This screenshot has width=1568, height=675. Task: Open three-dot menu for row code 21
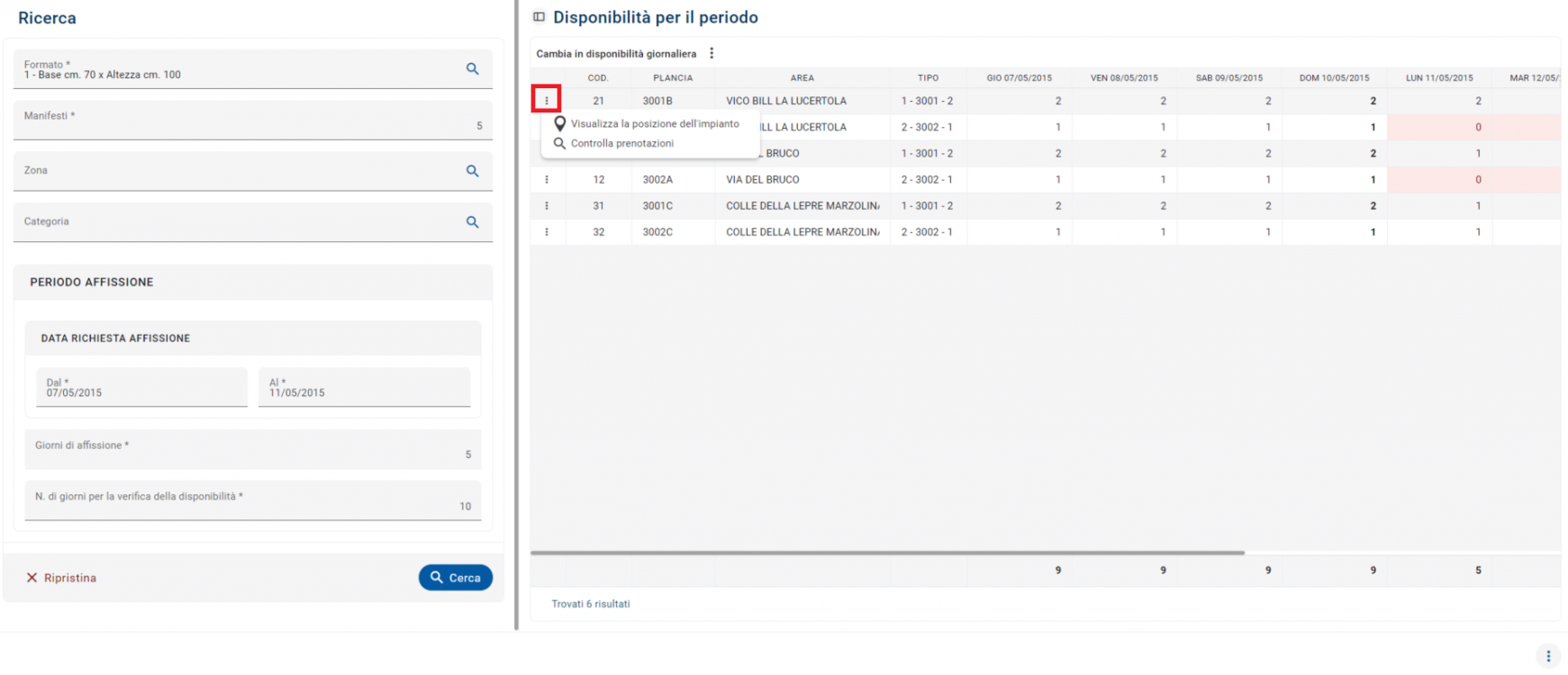click(x=547, y=101)
